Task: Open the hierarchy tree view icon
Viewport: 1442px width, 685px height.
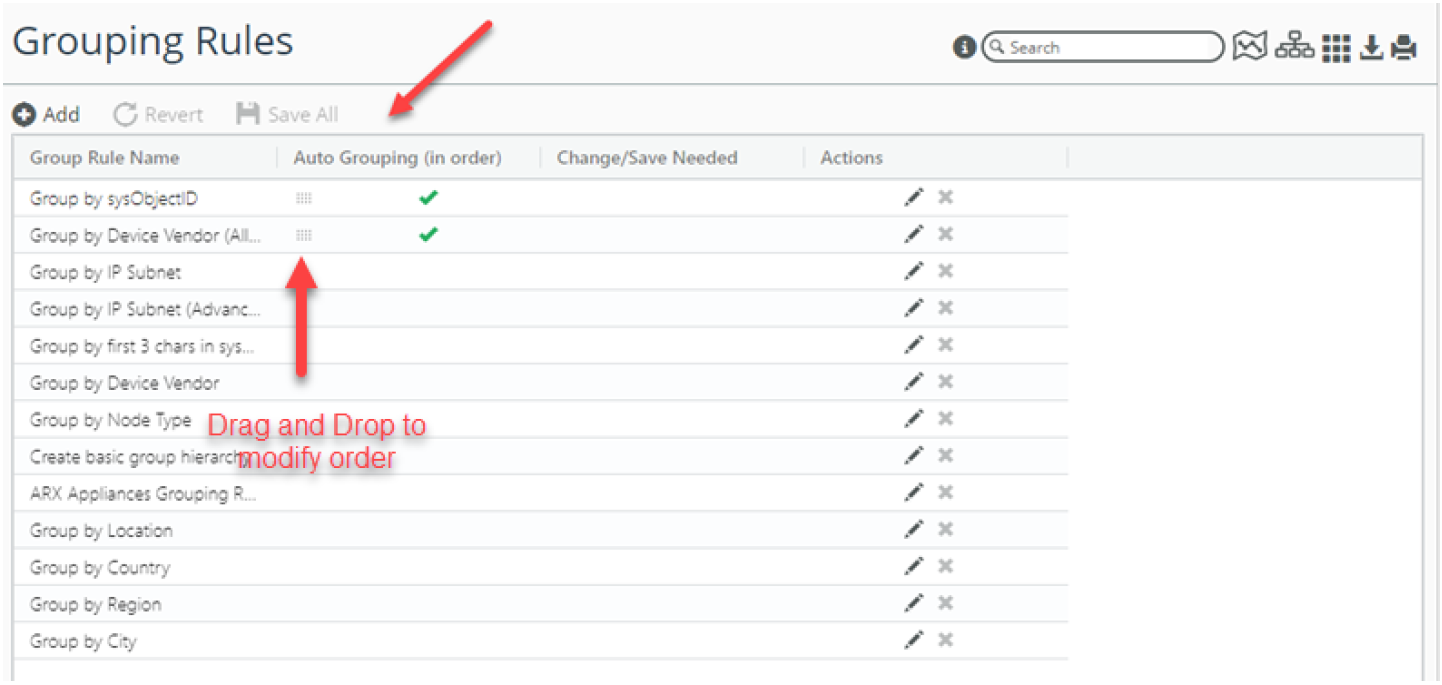Action: [1294, 46]
